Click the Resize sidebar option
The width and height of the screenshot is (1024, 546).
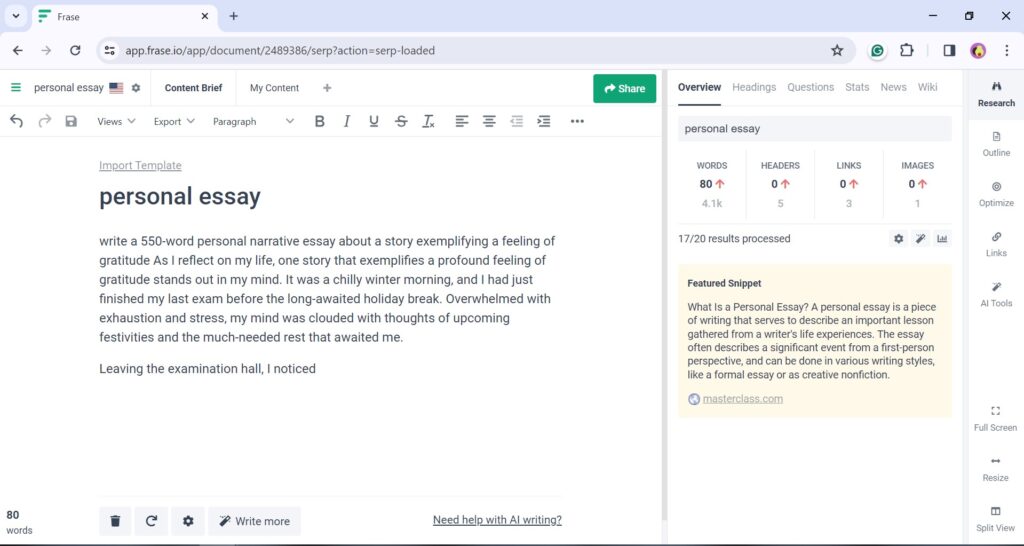(995, 469)
